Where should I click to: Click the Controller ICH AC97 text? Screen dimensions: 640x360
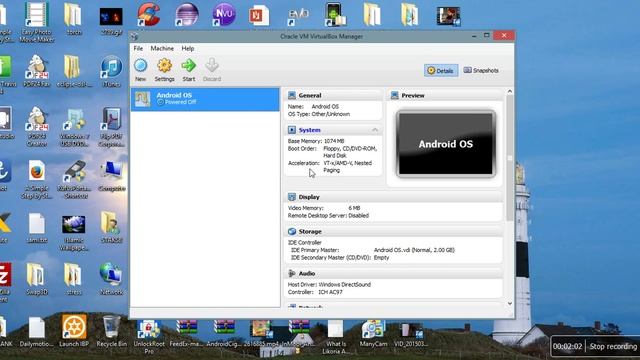click(315, 292)
